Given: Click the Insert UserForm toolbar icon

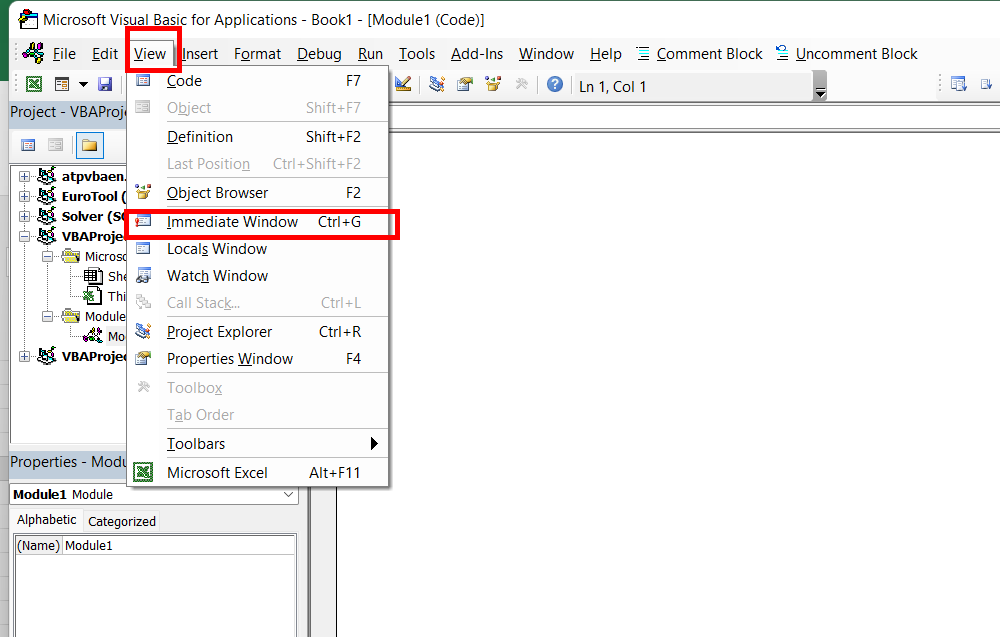Looking at the screenshot, I should [62, 84].
